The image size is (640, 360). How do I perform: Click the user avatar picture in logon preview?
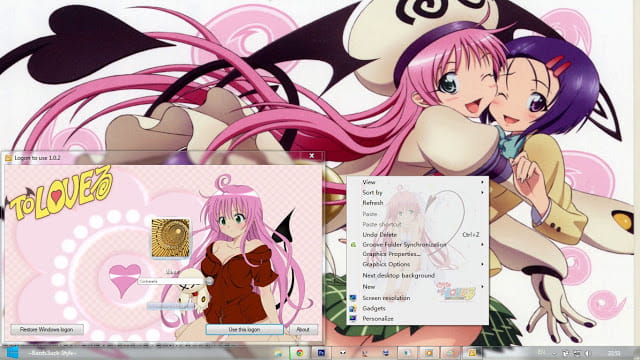click(x=171, y=238)
